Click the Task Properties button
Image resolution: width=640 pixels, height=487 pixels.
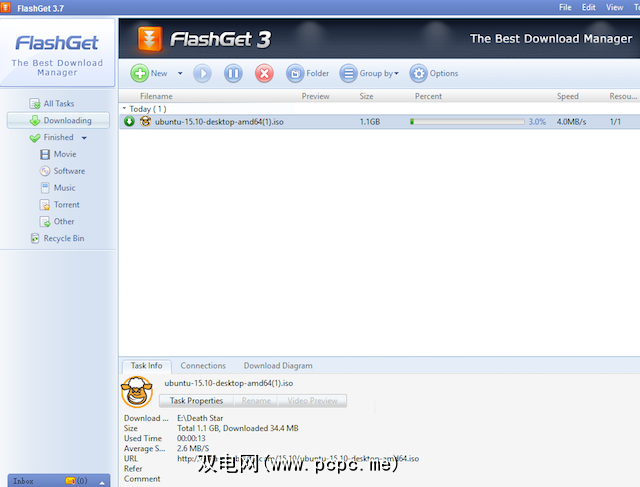click(196, 401)
